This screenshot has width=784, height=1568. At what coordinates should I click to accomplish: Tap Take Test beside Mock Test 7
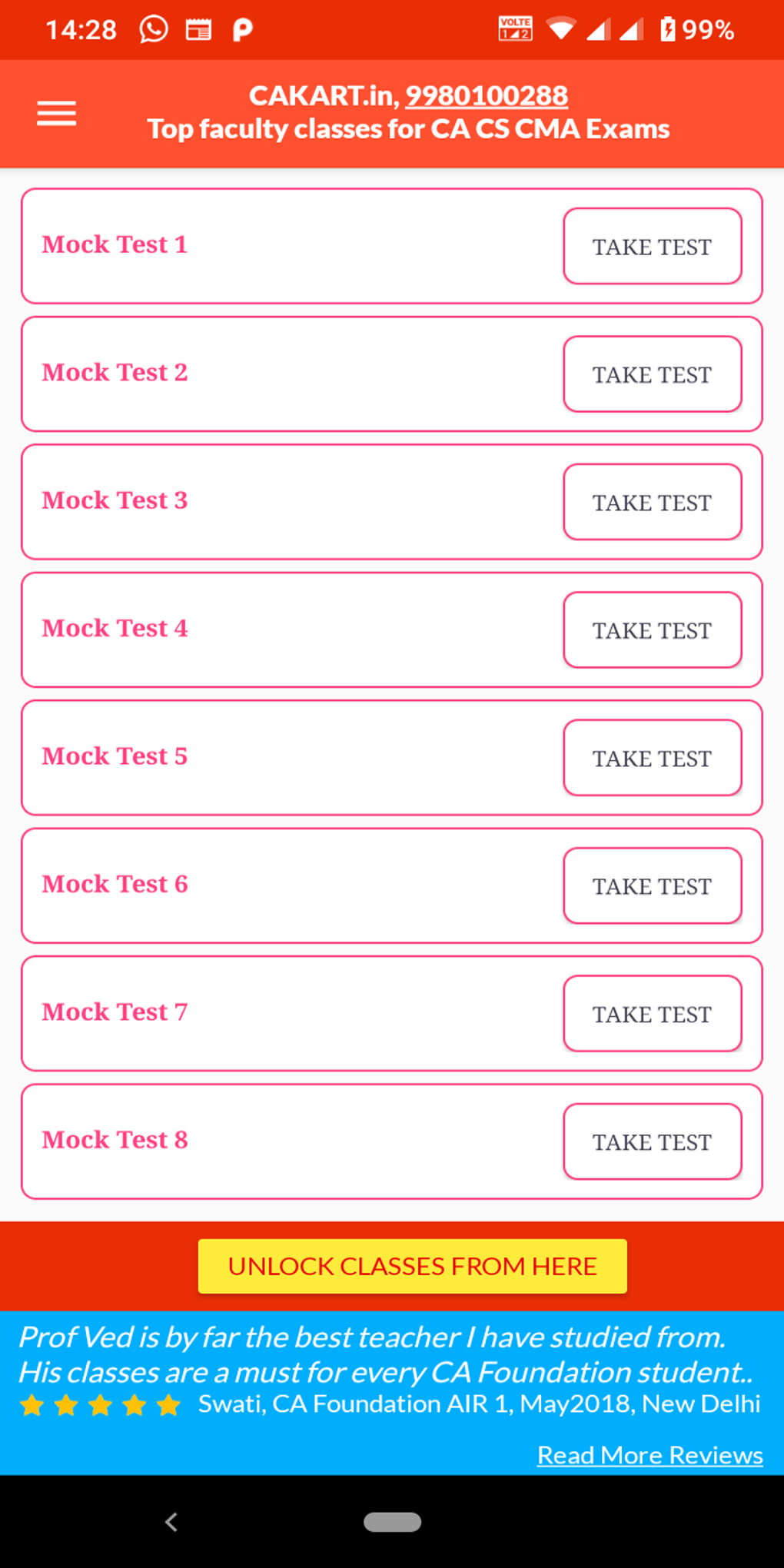click(x=652, y=1014)
